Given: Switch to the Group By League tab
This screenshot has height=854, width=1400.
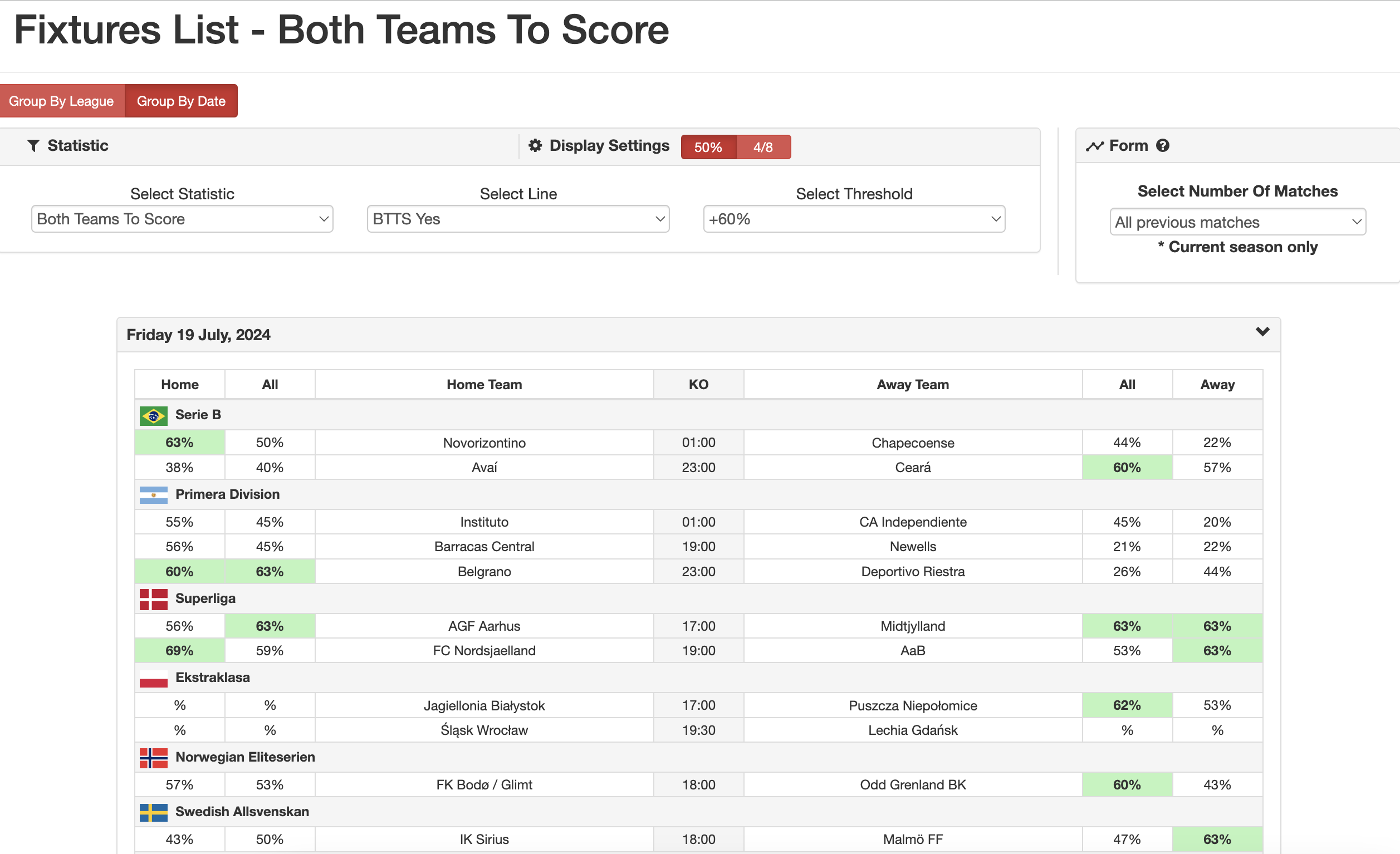Looking at the screenshot, I should [x=61, y=101].
